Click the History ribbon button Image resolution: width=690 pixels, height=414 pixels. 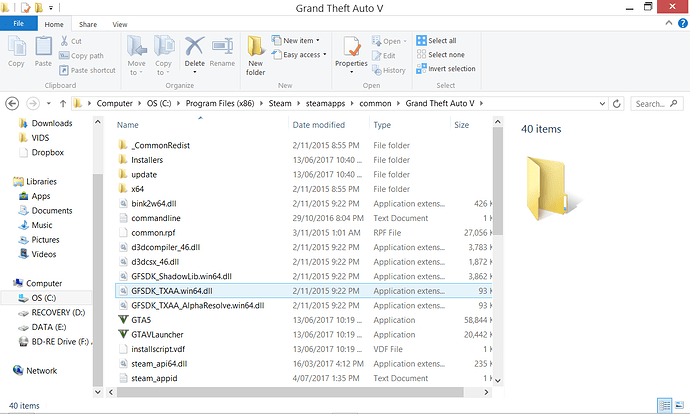pos(389,70)
